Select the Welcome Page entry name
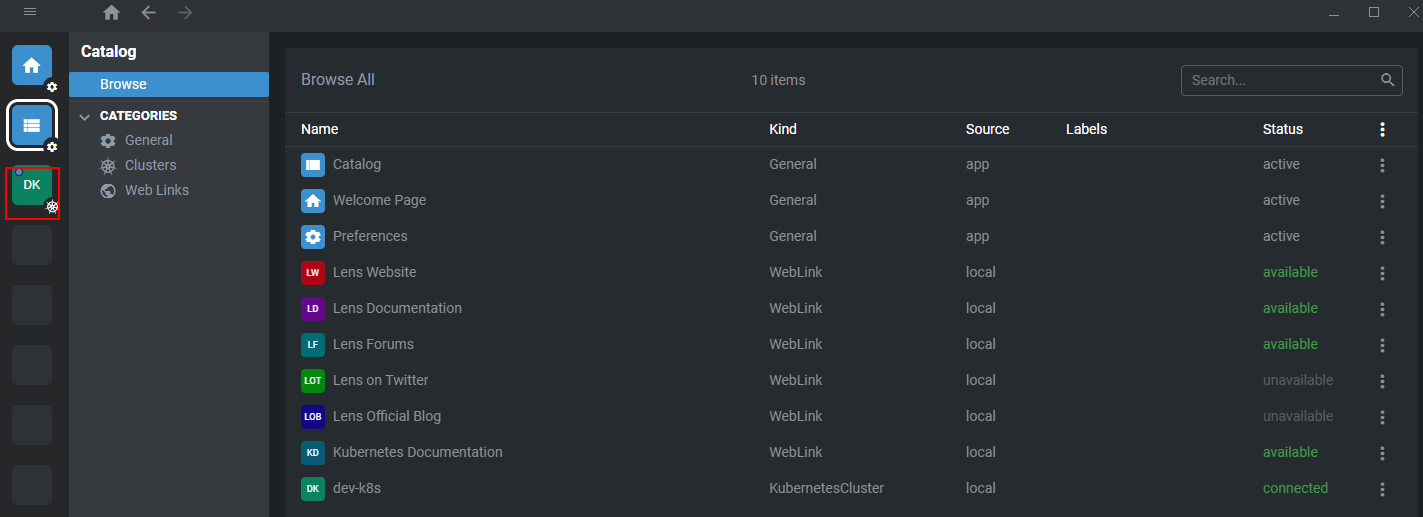This screenshot has width=1423, height=517. [x=380, y=200]
